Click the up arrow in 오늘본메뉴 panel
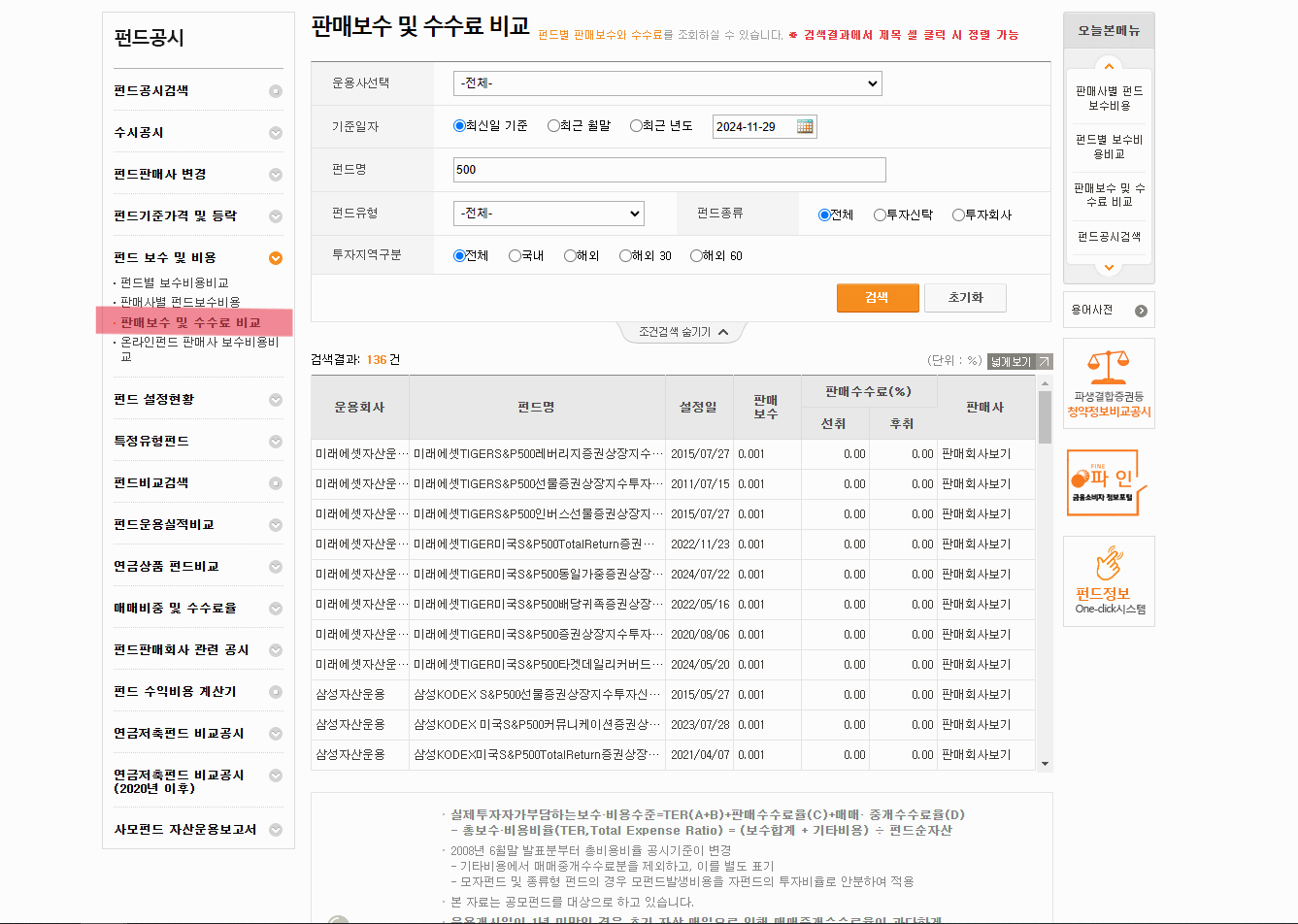 point(1109,66)
